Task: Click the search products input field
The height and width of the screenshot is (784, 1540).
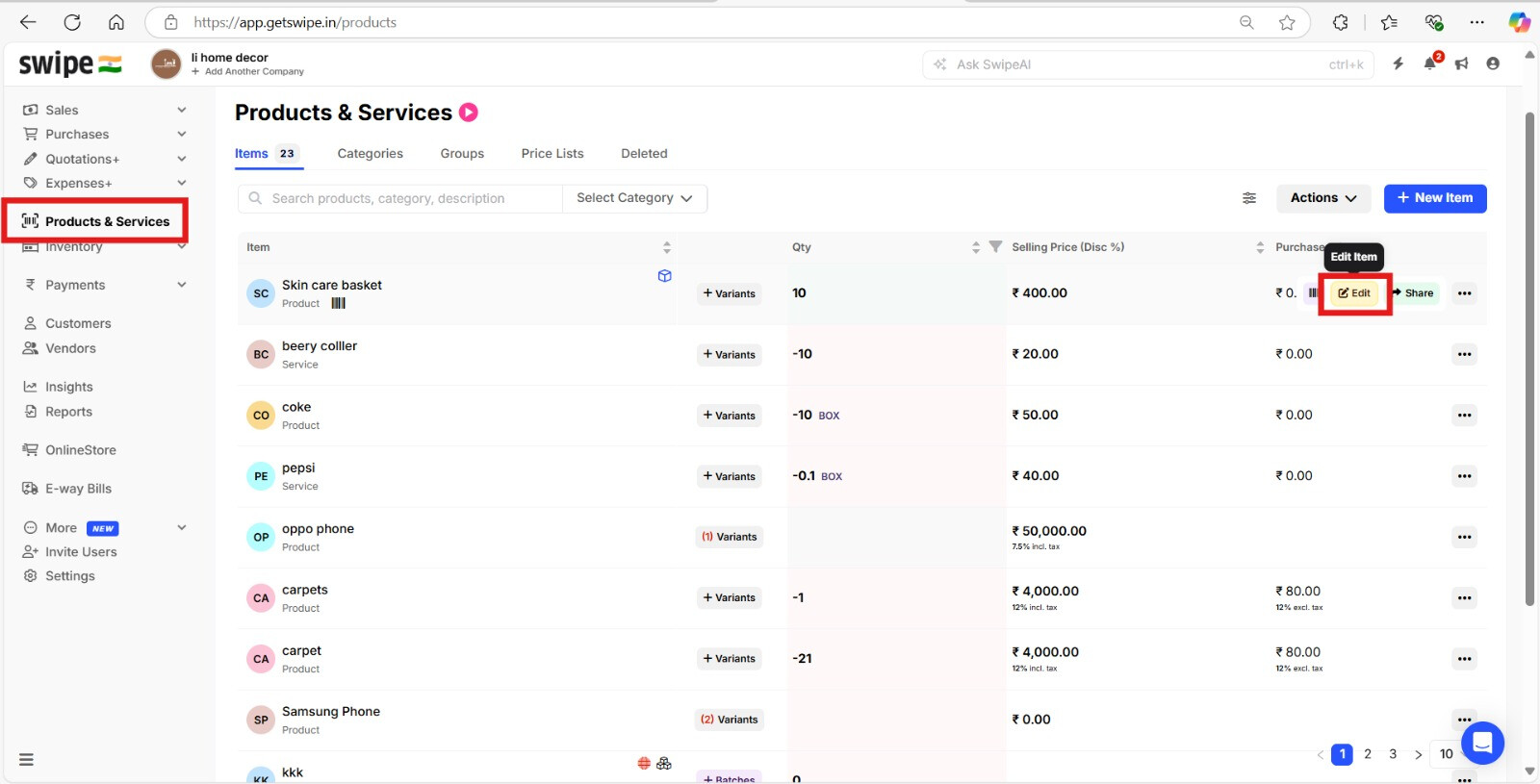Action: [x=400, y=198]
